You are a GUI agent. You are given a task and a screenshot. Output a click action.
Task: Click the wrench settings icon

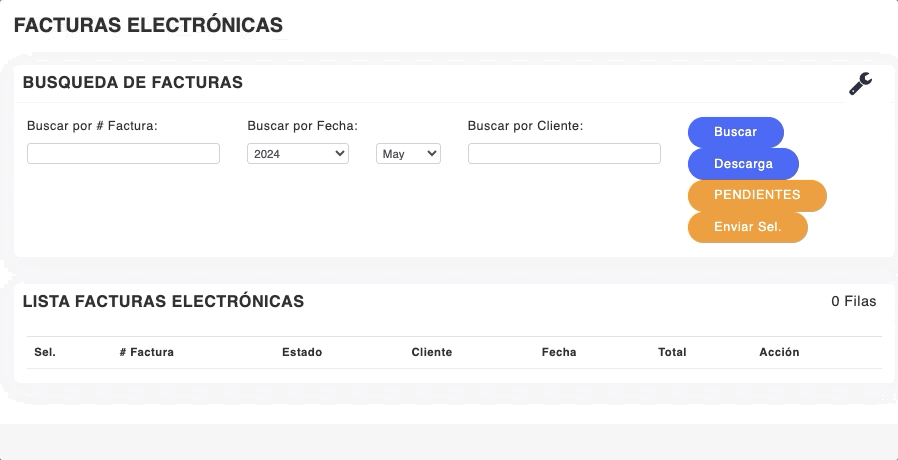(860, 84)
